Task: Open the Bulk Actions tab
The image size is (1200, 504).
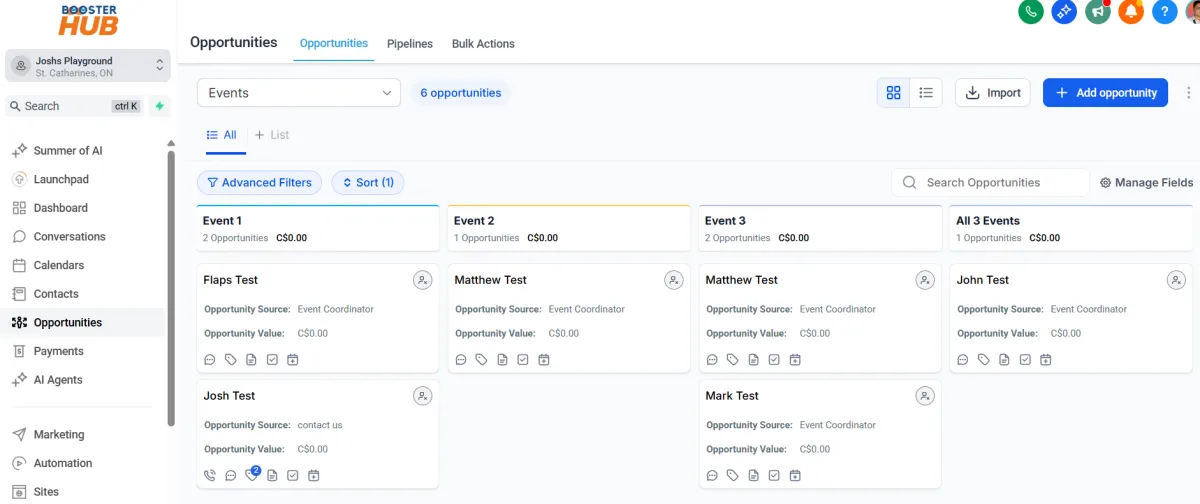Action: pyautogui.click(x=483, y=44)
